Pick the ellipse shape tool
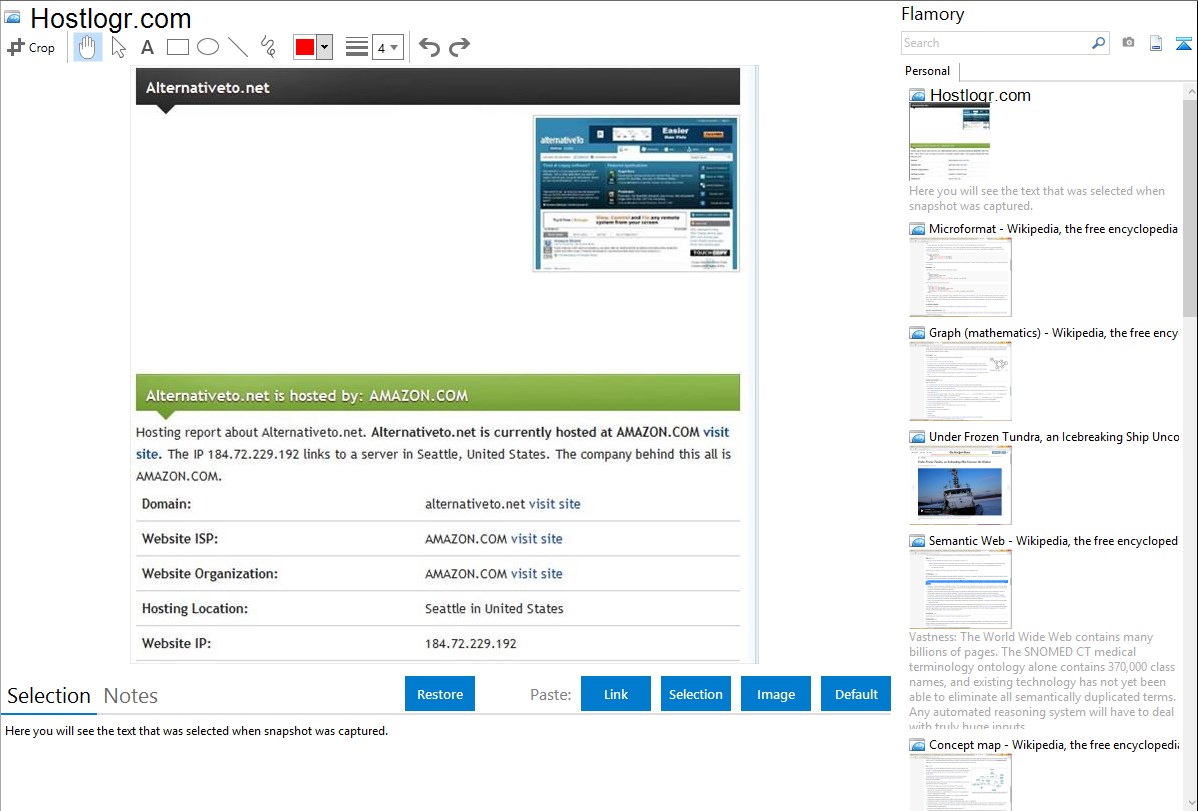 tap(208, 47)
